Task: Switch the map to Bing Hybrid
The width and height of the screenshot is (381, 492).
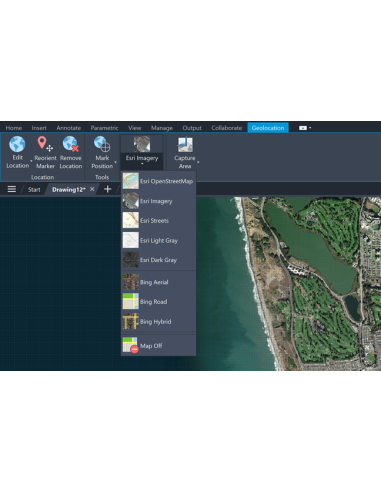Action: 158,321
